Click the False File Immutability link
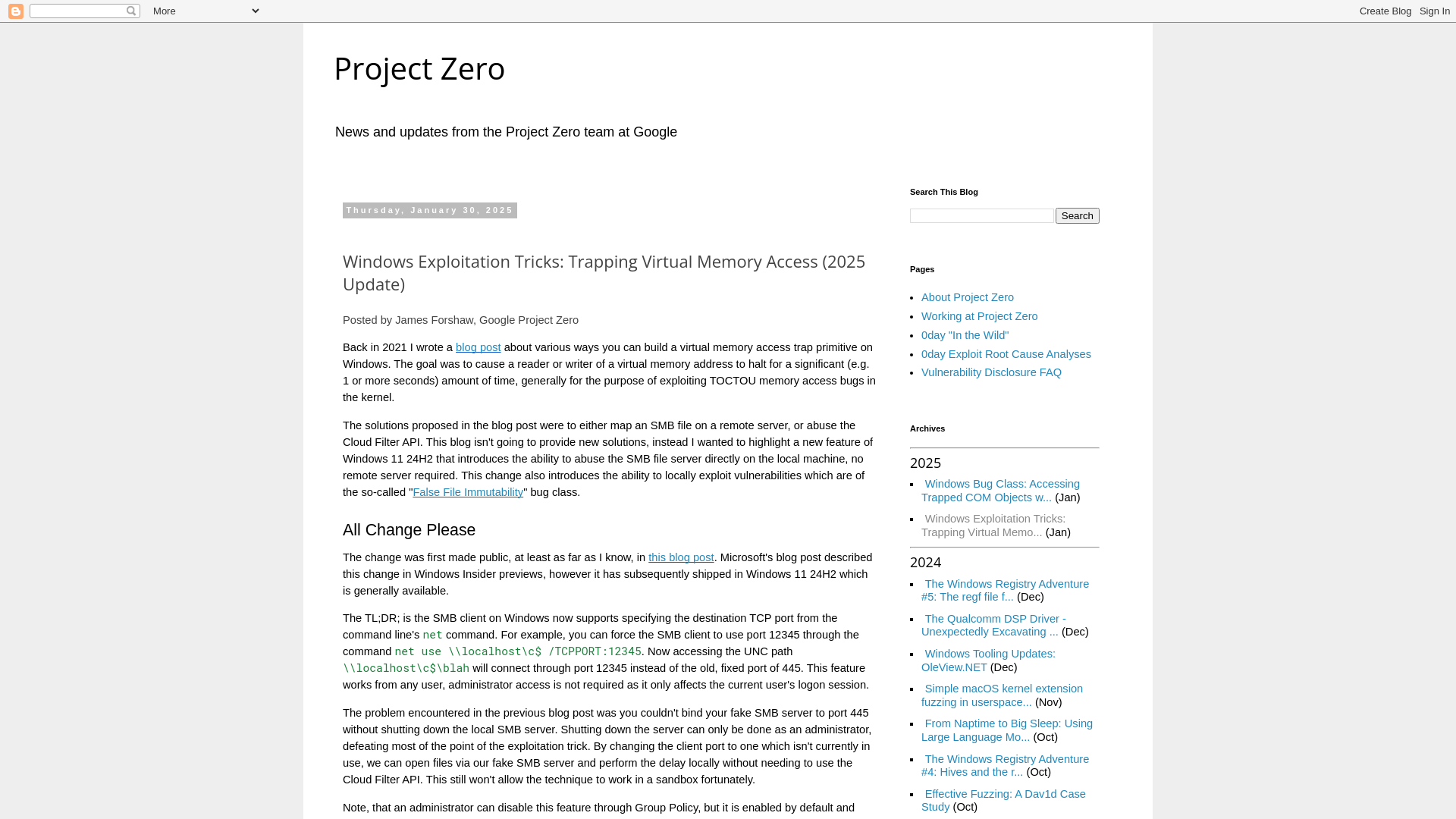 [x=468, y=492]
